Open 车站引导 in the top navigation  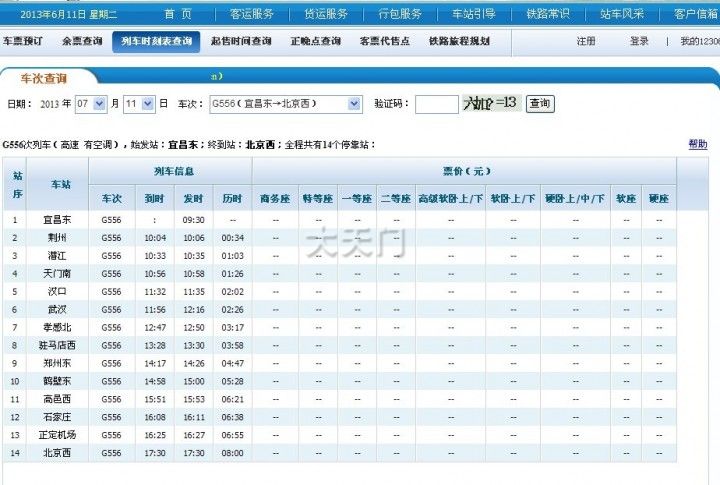pyautogui.click(x=474, y=13)
